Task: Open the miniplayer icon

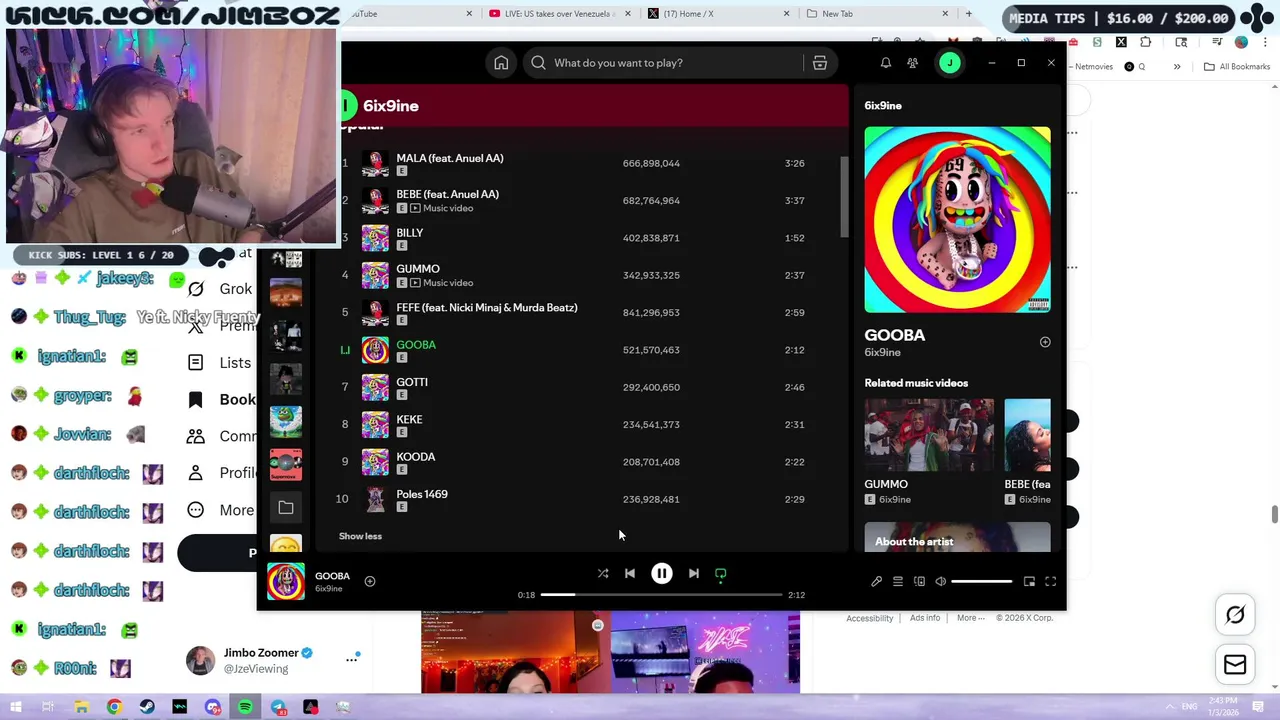Action: pos(1029,581)
